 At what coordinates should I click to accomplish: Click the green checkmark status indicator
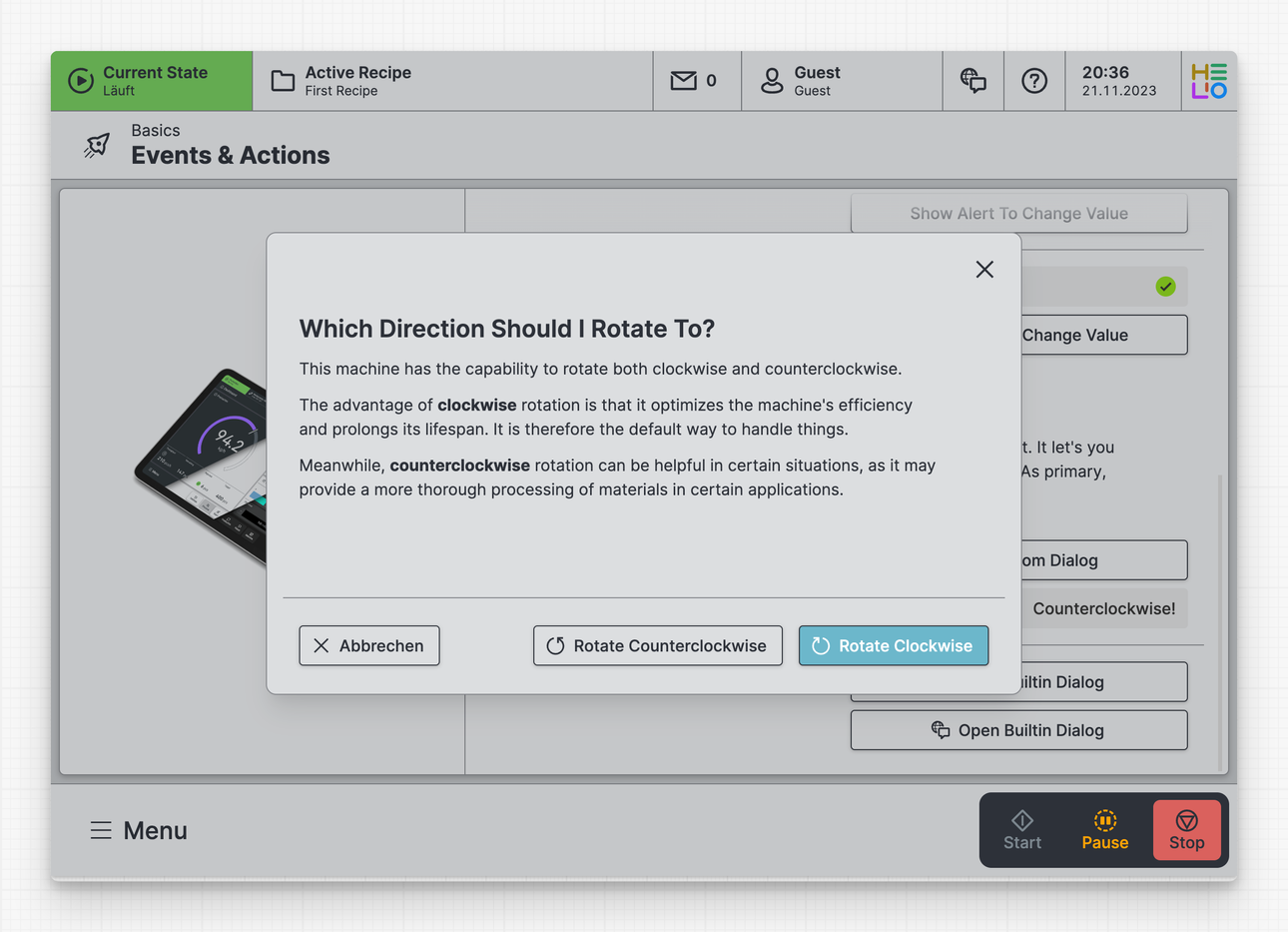tap(1165, 287)
